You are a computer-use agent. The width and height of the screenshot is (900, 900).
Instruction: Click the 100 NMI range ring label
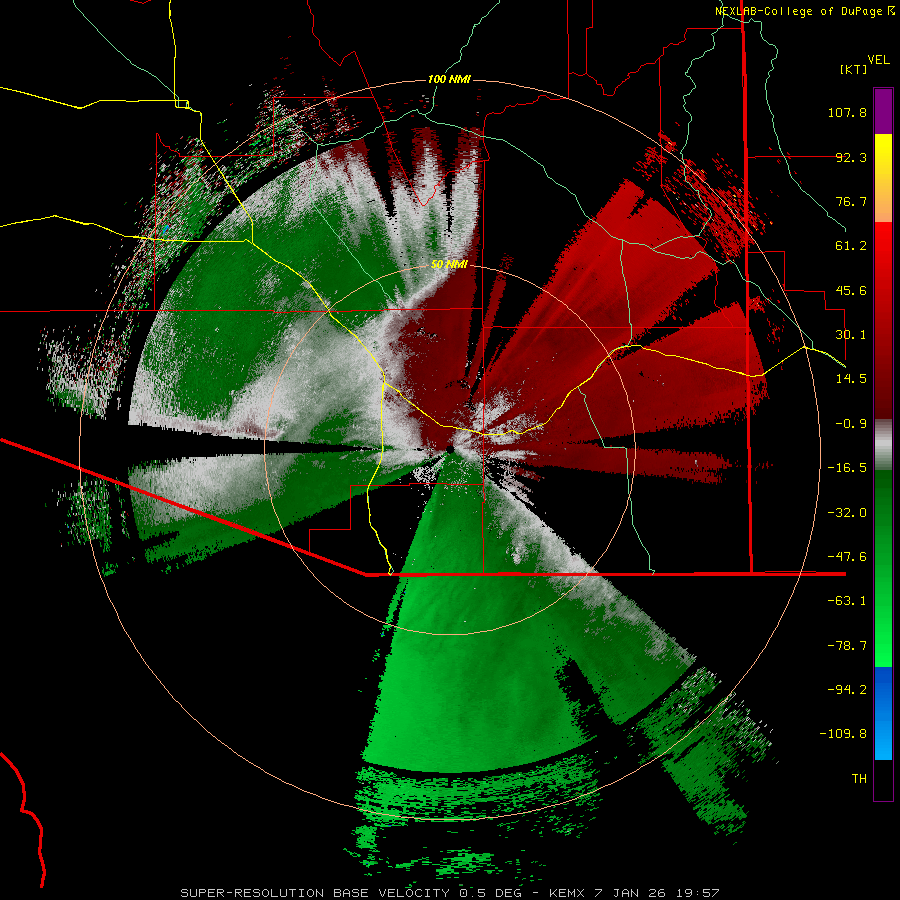(x=449, y=79)
